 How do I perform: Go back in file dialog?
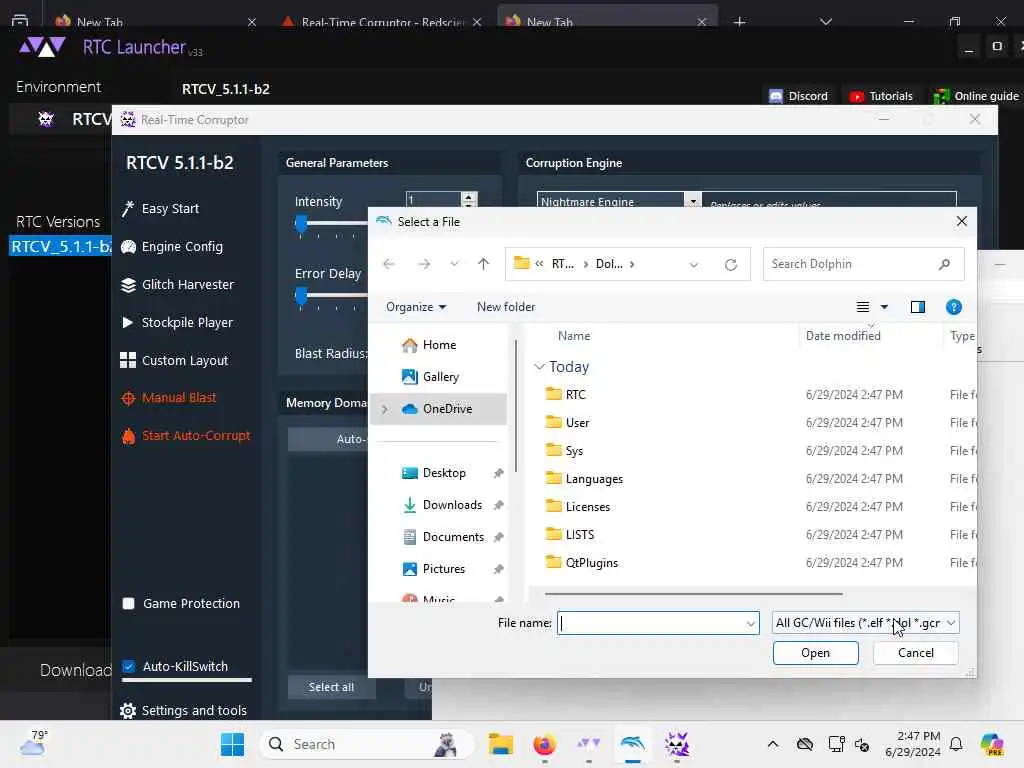[x=389, y=264]
